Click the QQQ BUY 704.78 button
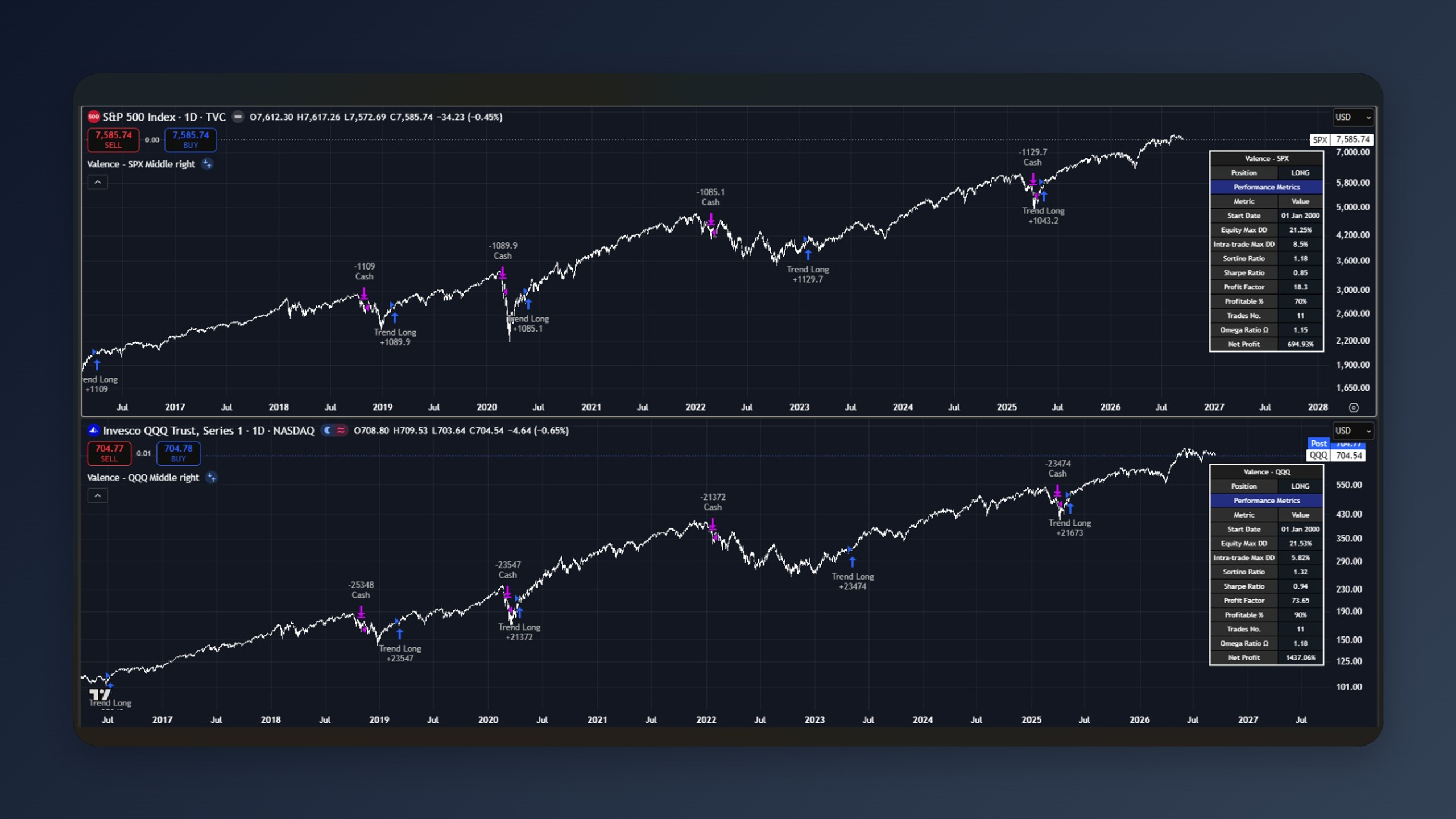Screen dimensions: 1456x819 coord(179,453)
